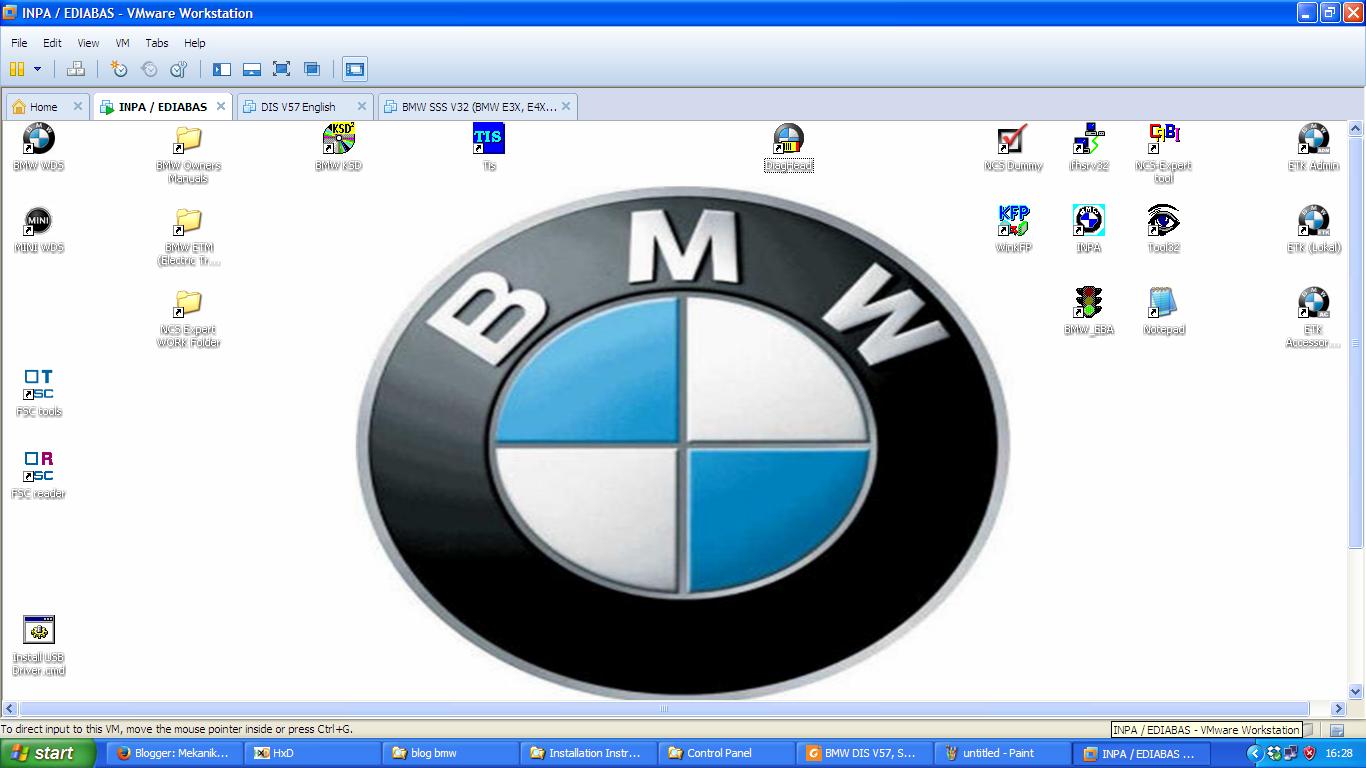This screenshot has width=1366, height=768.
Task: Launch the BMW_EBA traffic light icon
Action: 1088,311
